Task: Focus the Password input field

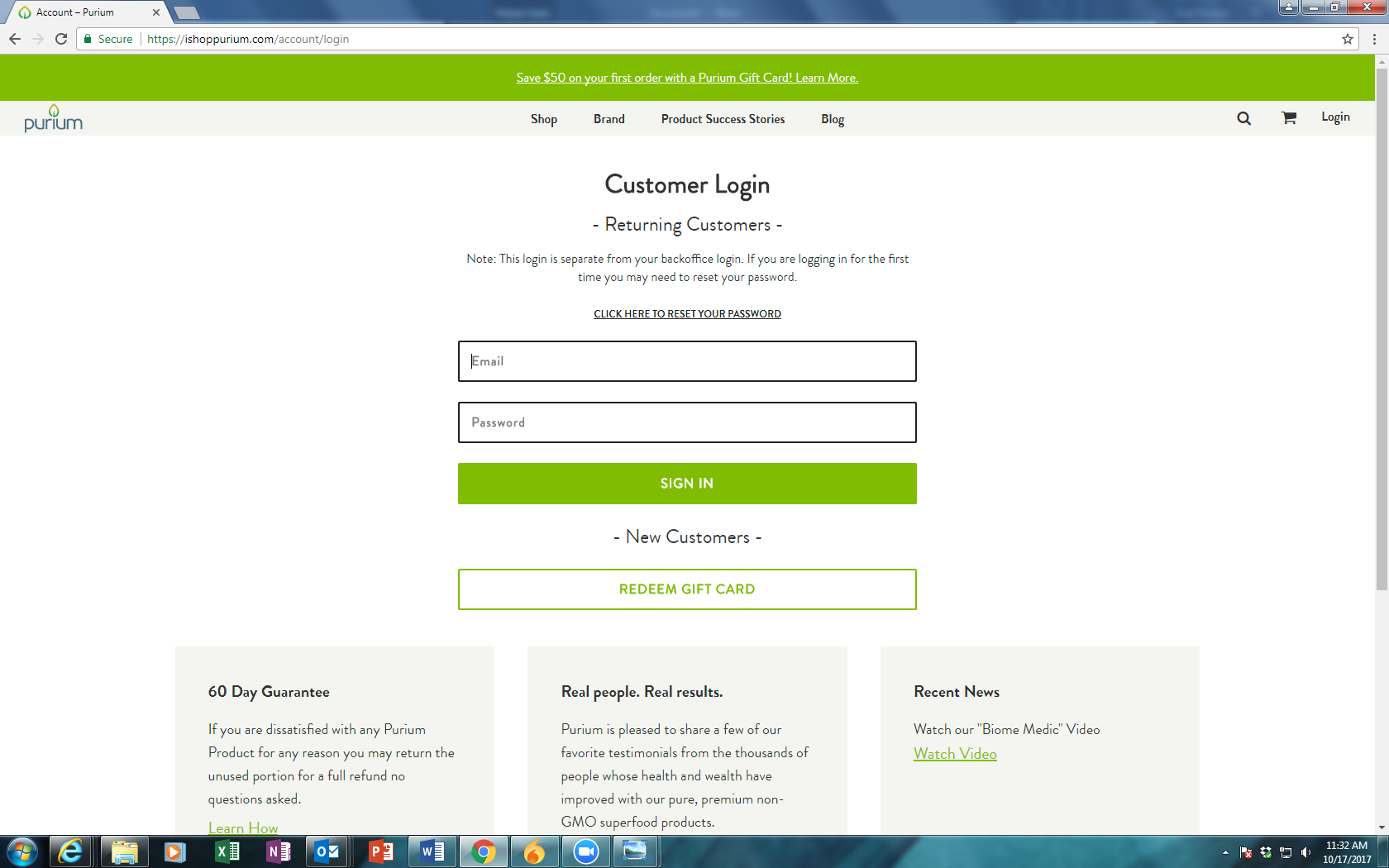Action: pos(687,422)
